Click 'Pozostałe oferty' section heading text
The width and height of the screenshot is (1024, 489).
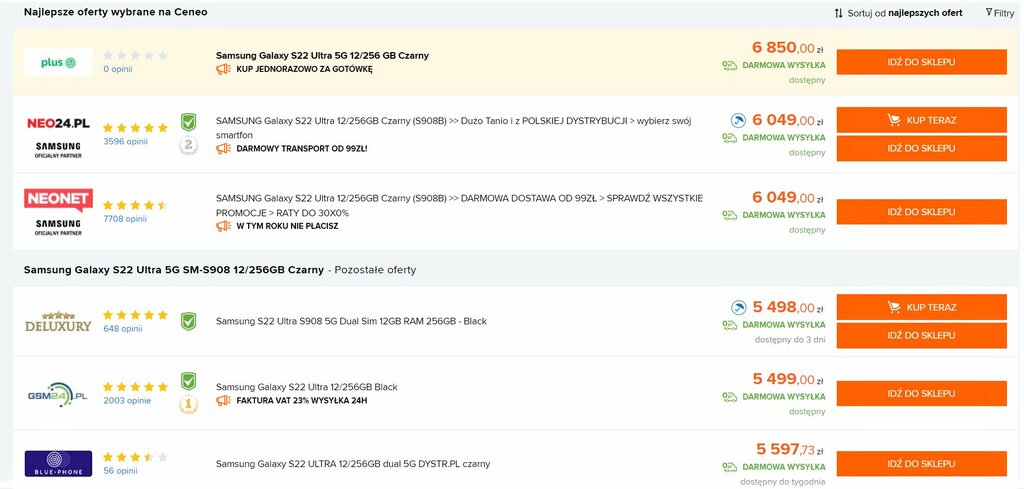tap(376, 270)
